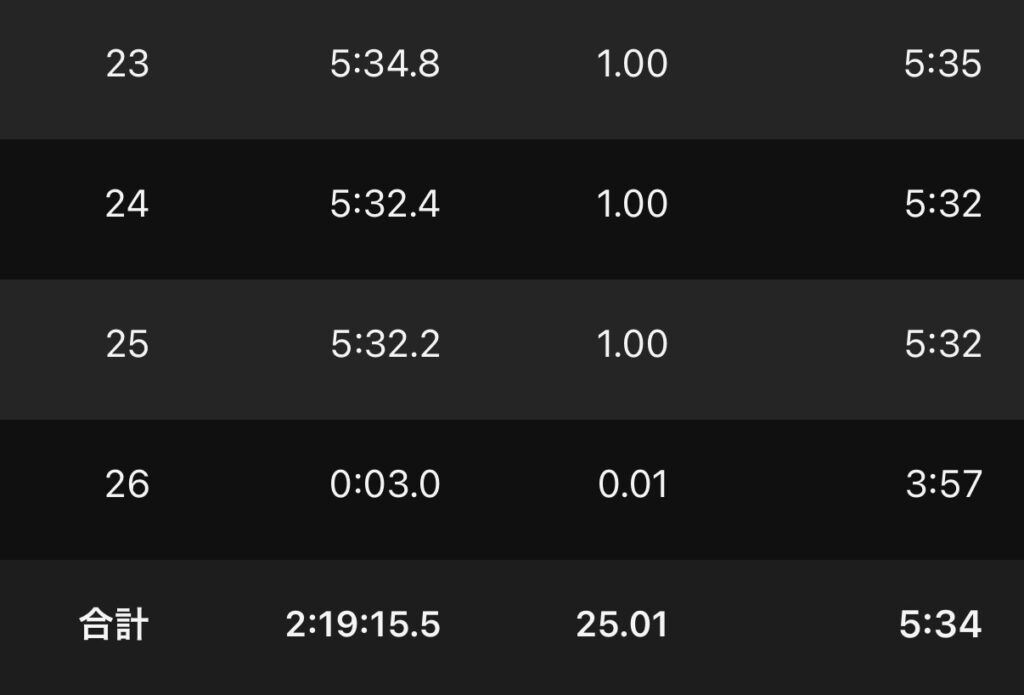This screenshot has height=695, width=1024.
Task: Tap the 1.00 distance for lap 25
Action: pos(631,345)
